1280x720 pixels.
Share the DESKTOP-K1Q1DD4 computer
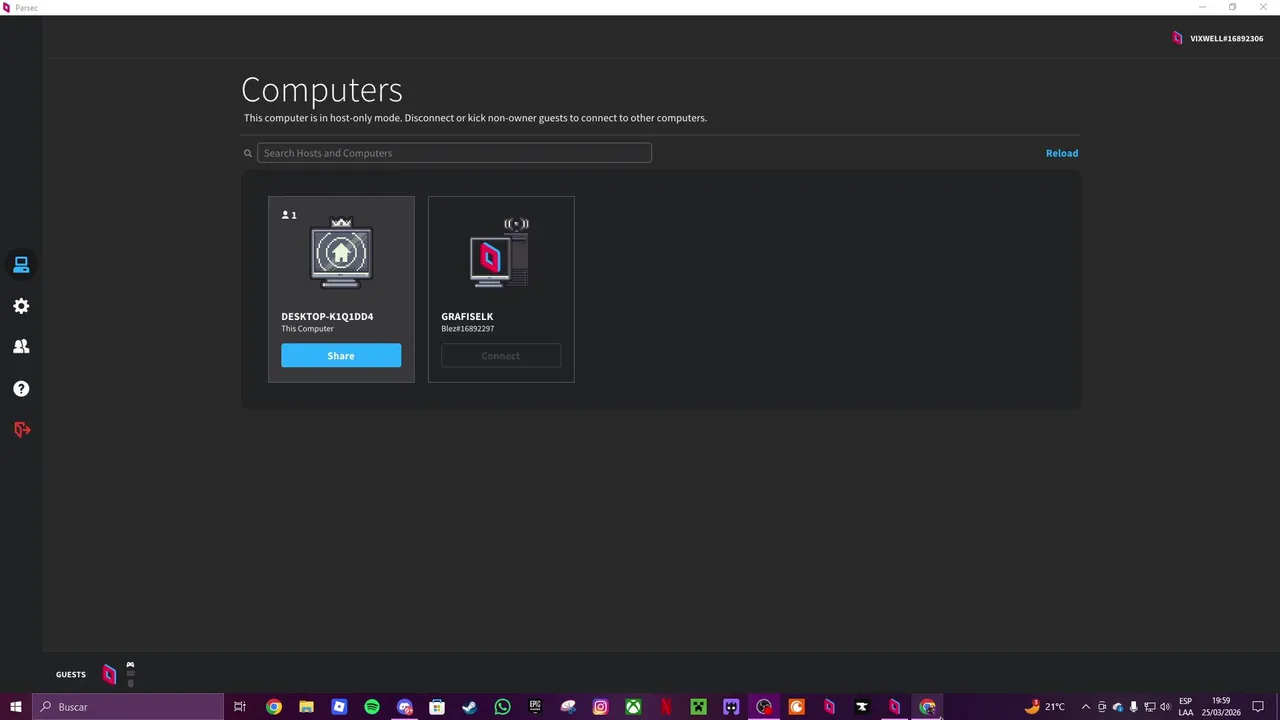click(341, 356)
